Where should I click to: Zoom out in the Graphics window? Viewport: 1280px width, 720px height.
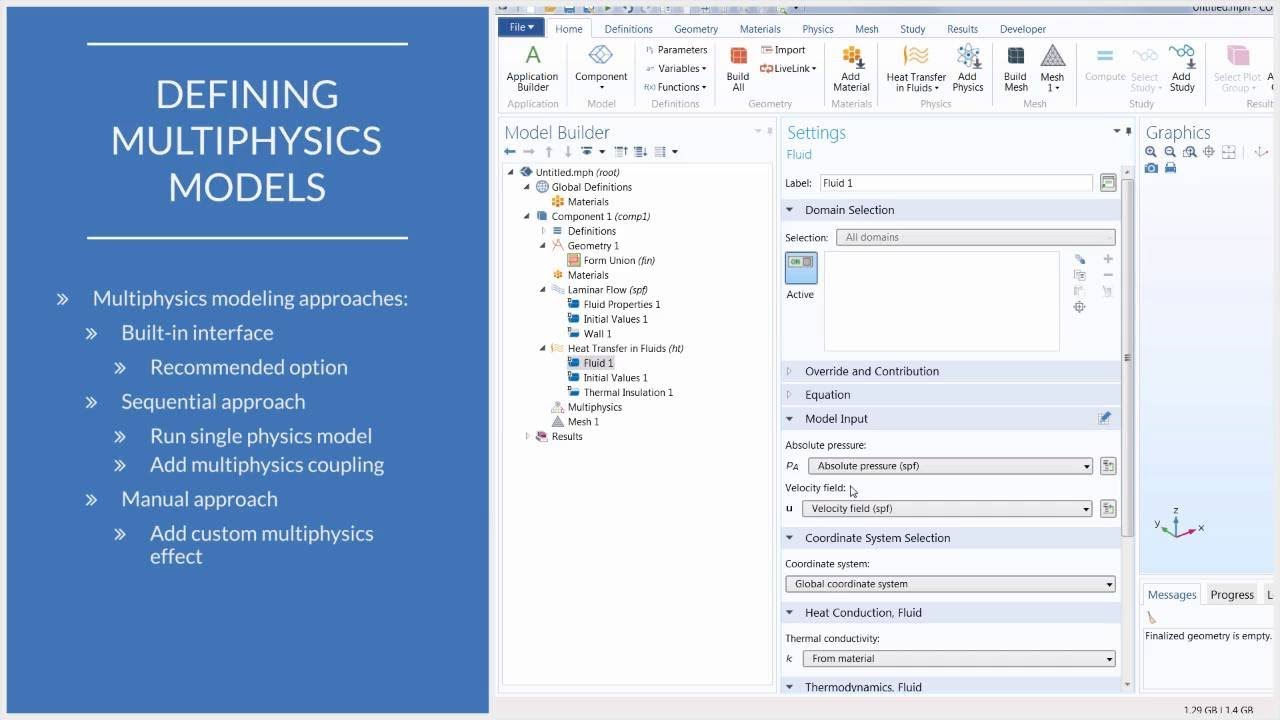coord(1170,152)
